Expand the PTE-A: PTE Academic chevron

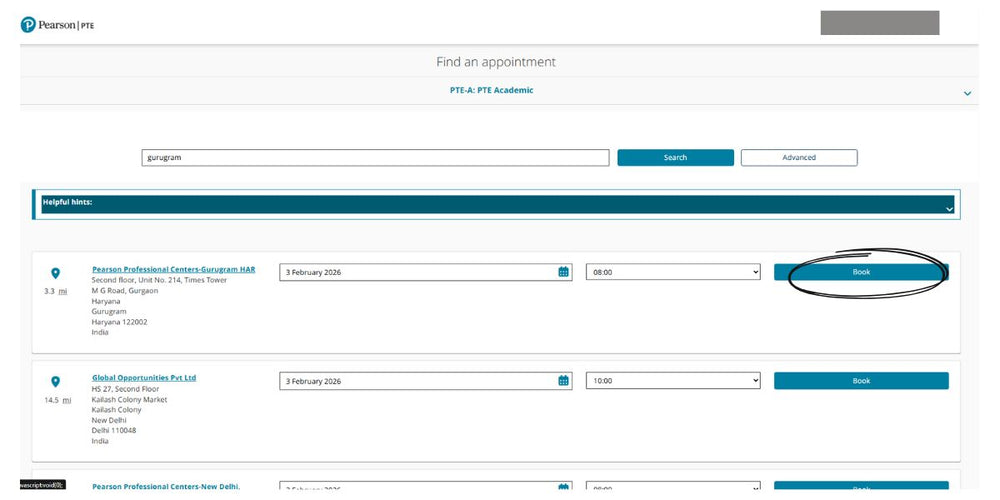pyautogui.click(x=967, y=93)
